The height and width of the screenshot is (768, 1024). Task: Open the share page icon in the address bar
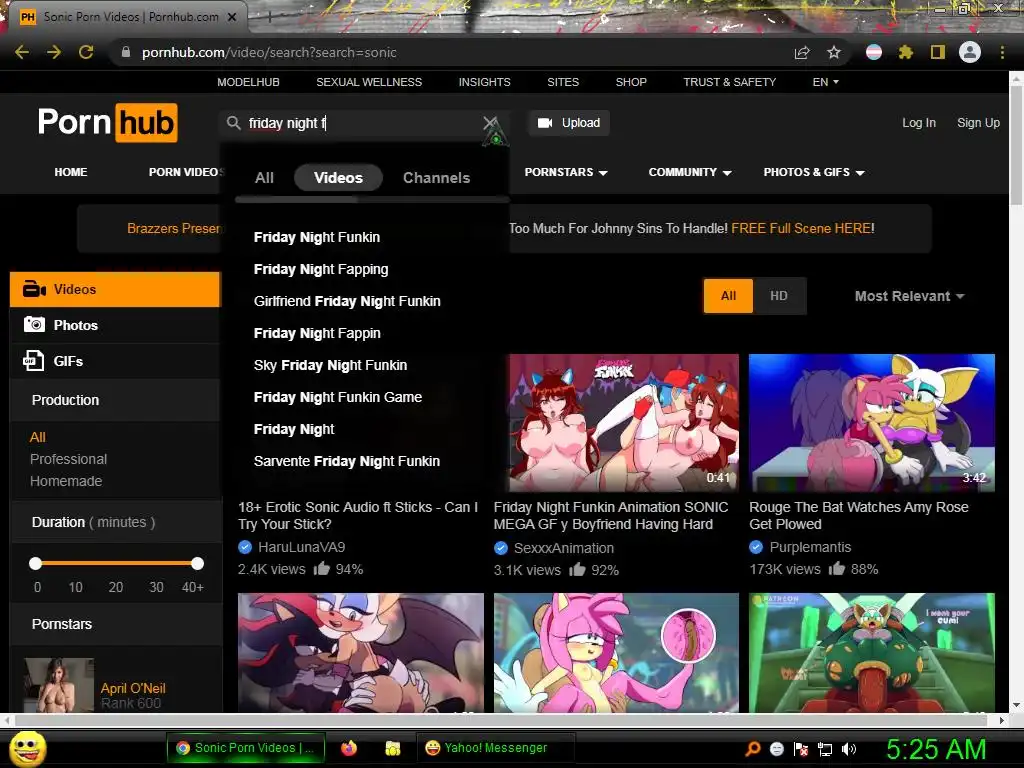[x=802, y=52]
